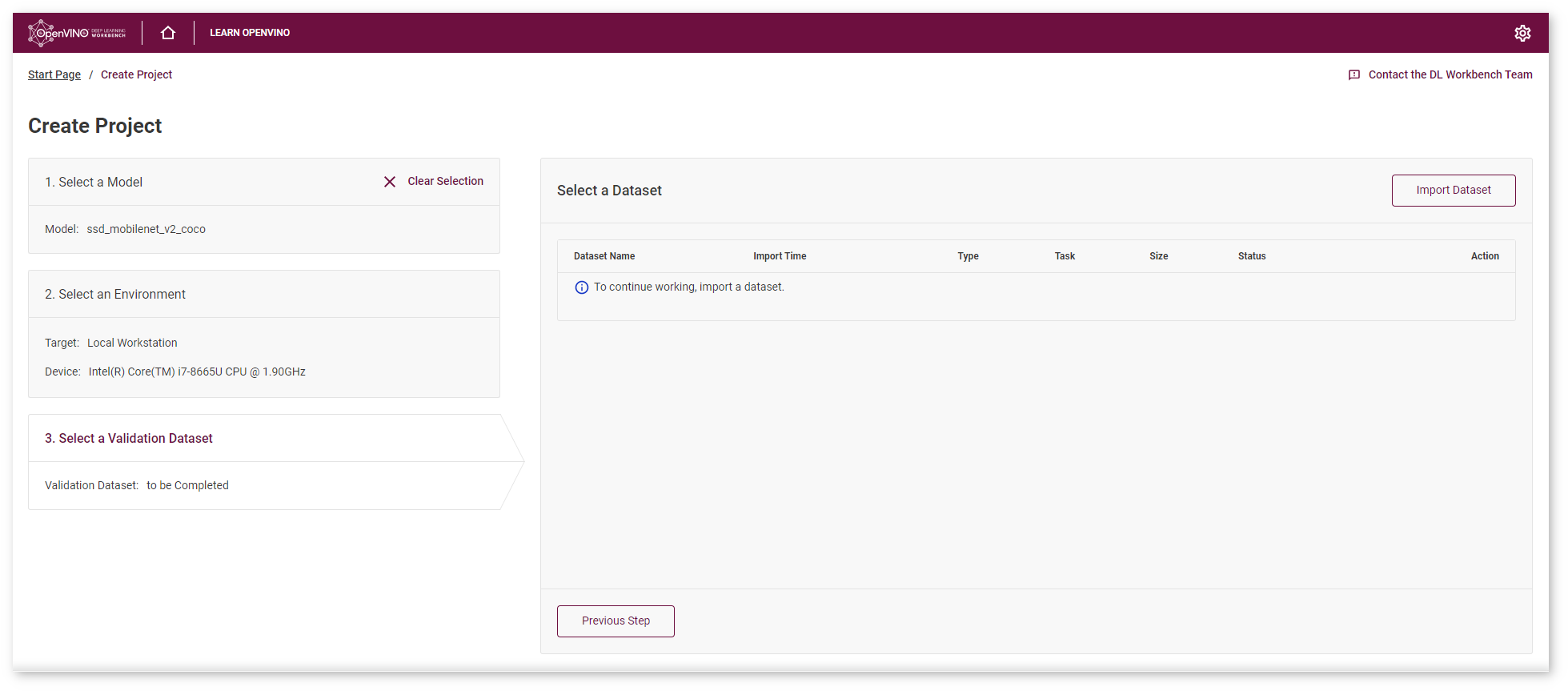This screenshot has width=1568, height=691.
Task: Click Intel Core i7-8665U device text
Action: [x=197, y=372]
